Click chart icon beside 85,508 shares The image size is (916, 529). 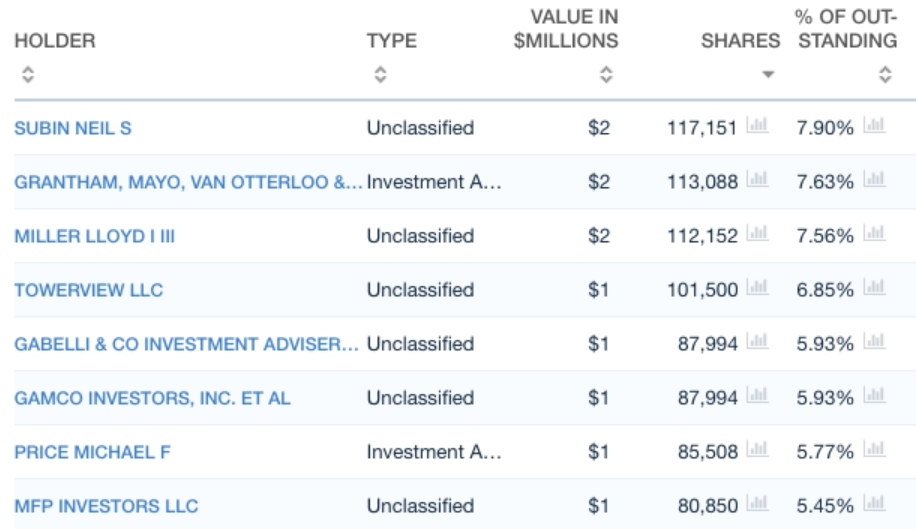(x=757, y=451)
